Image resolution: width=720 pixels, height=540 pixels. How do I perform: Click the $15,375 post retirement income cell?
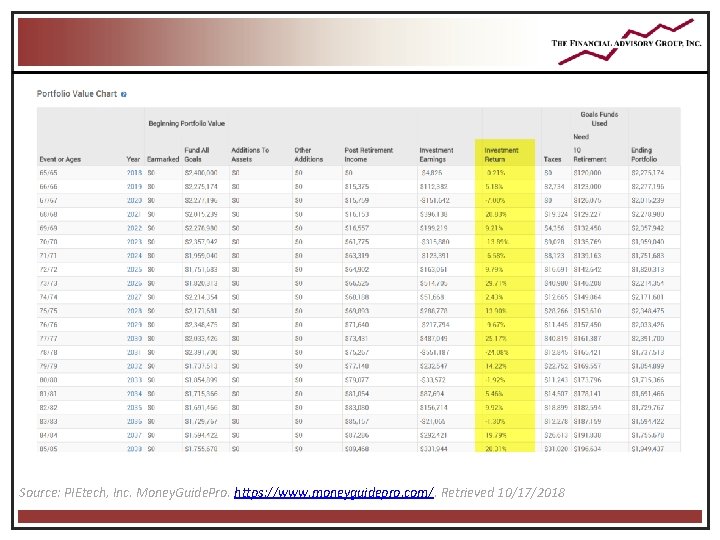[x=357, y=187]
